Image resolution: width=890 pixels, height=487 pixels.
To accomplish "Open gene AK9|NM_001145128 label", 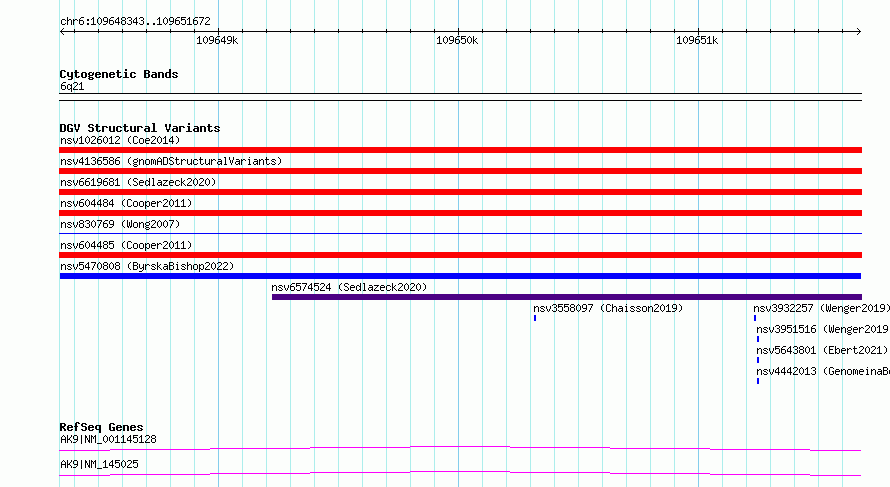I will 108,439.
